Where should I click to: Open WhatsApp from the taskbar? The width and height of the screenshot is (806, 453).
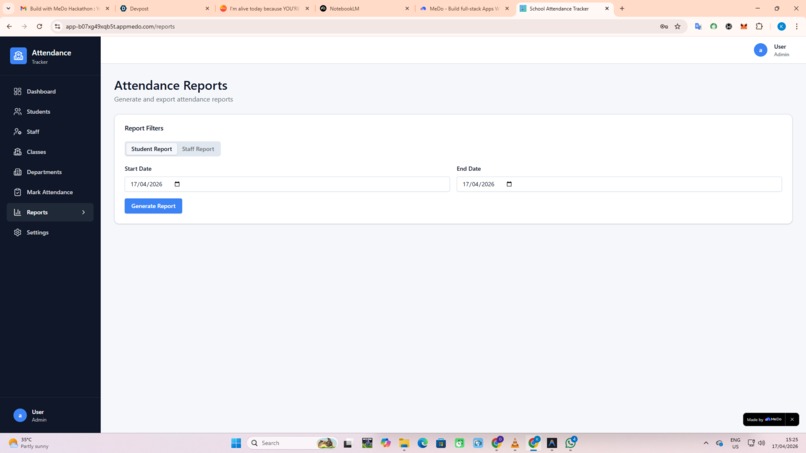click(x=571, y=443)
